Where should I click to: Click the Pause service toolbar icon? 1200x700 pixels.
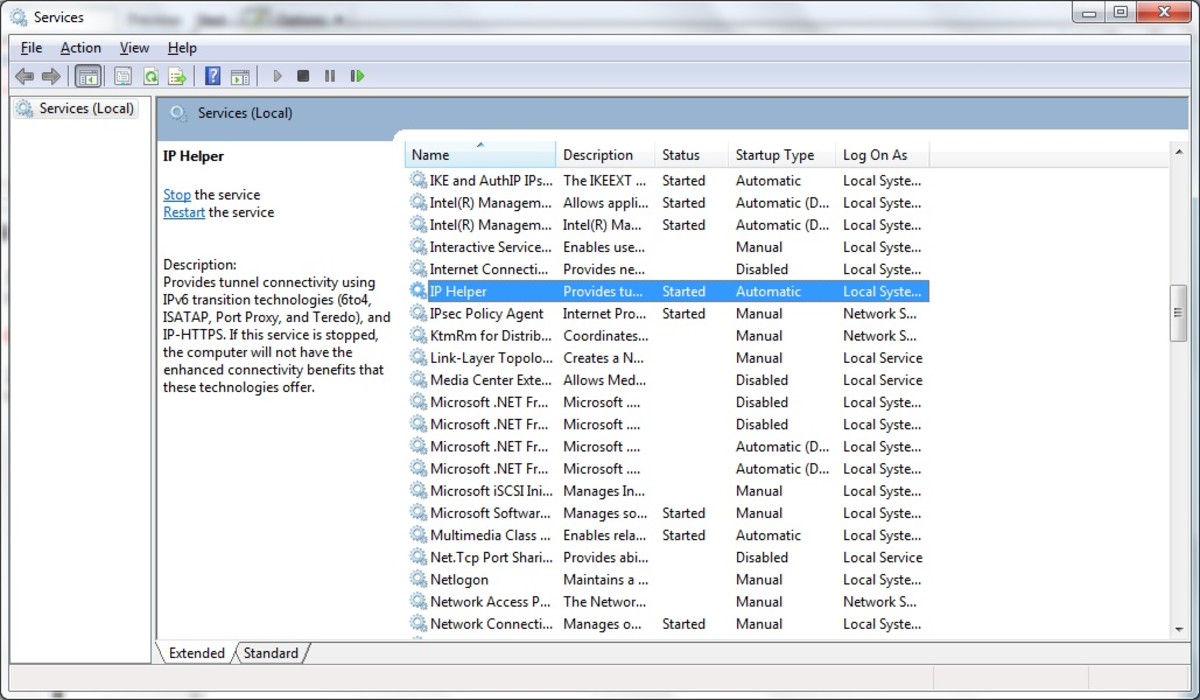pos(330,75)
